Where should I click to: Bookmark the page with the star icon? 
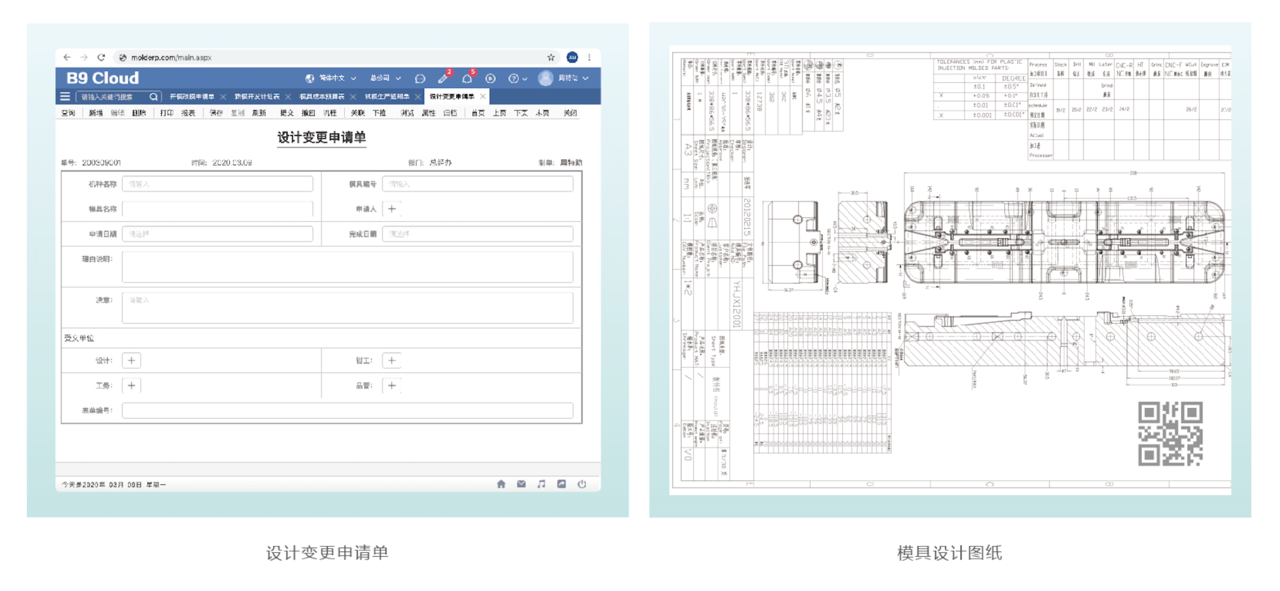tap(551, 58)
